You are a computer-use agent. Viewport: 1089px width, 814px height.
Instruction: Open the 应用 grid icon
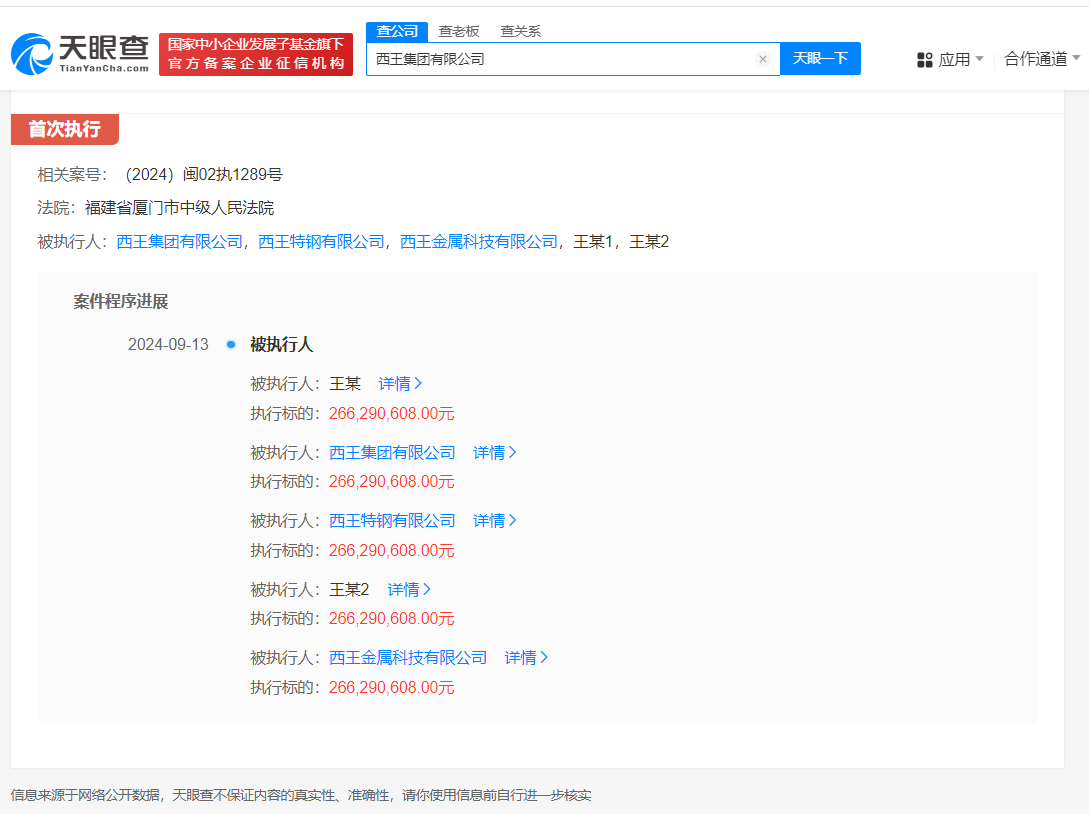[924, 60]
